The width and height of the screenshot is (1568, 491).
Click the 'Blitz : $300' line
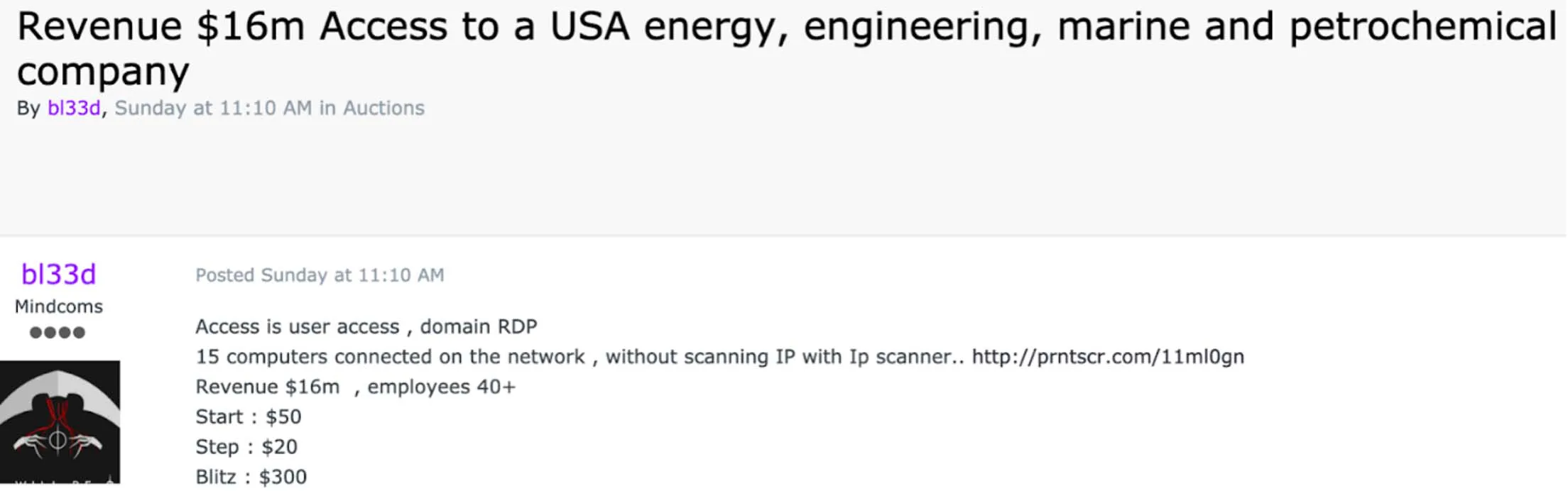[251, 477]
